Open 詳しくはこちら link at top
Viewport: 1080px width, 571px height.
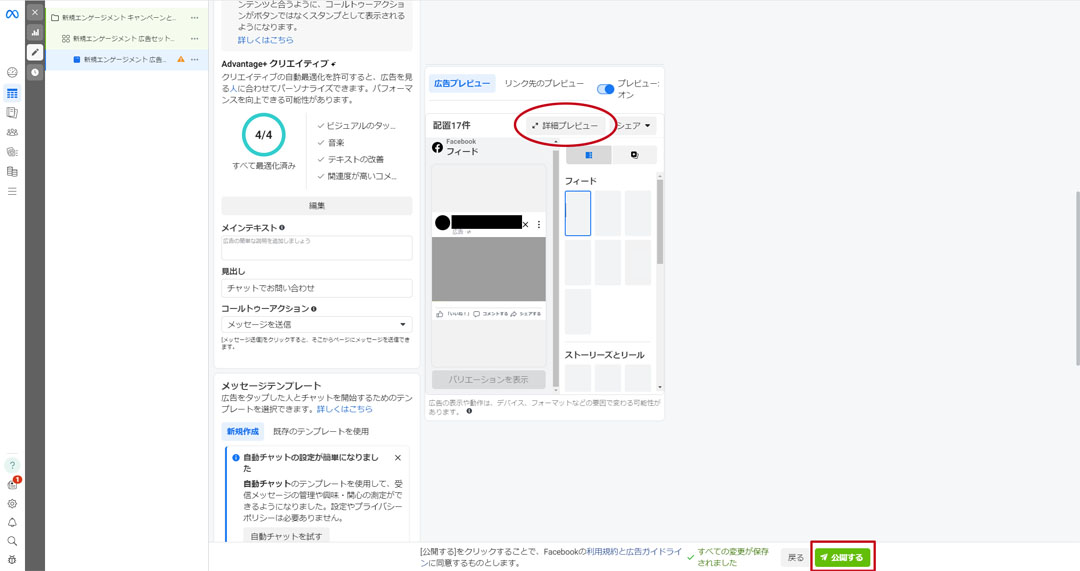265,40
